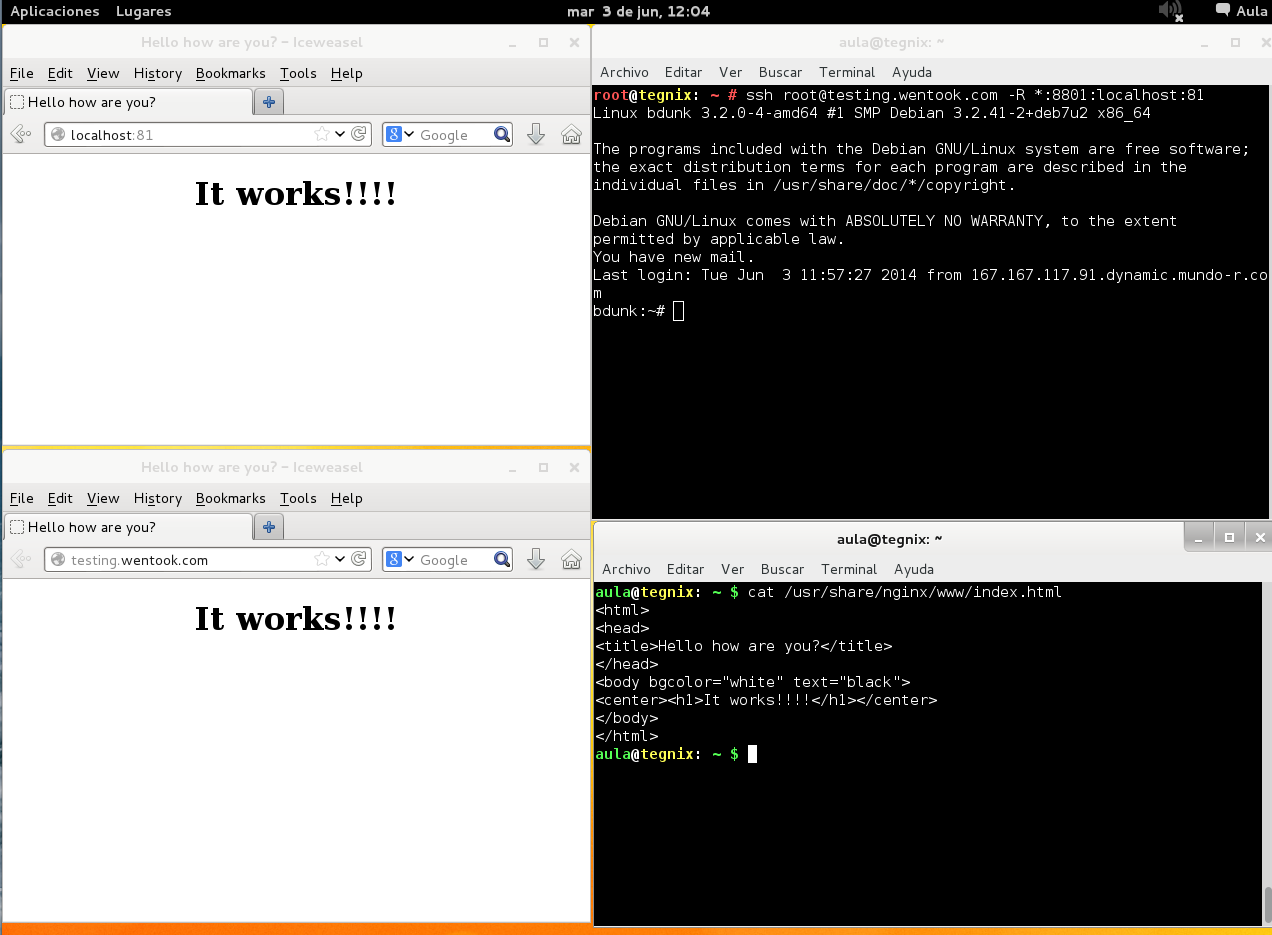Viewport: 1272px width, 935px height.
Task: Click the volume muted icon in top panel
Action: click(x=1171, y=11)
